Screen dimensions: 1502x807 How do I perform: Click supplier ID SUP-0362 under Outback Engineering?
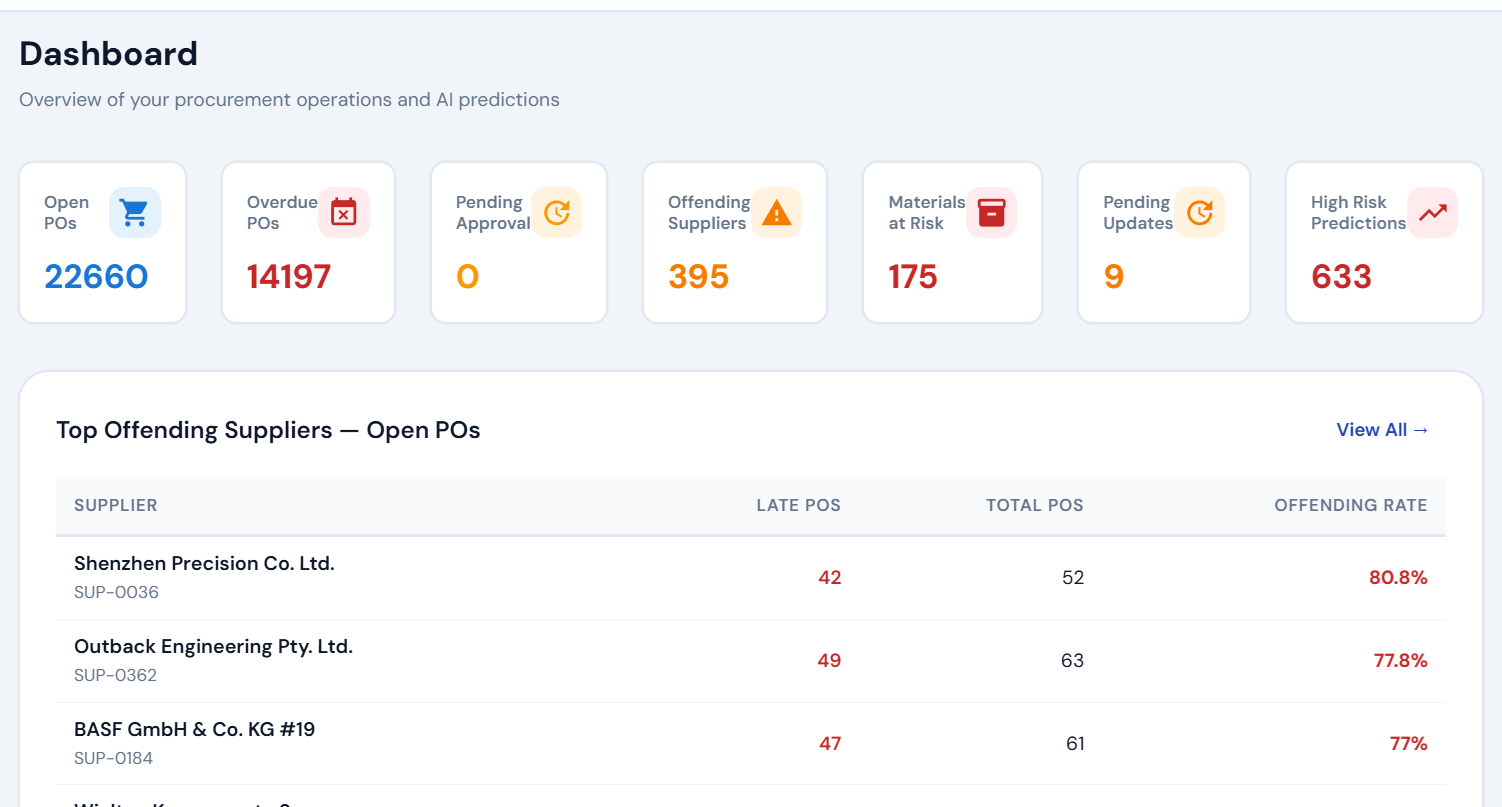[113, 675]
